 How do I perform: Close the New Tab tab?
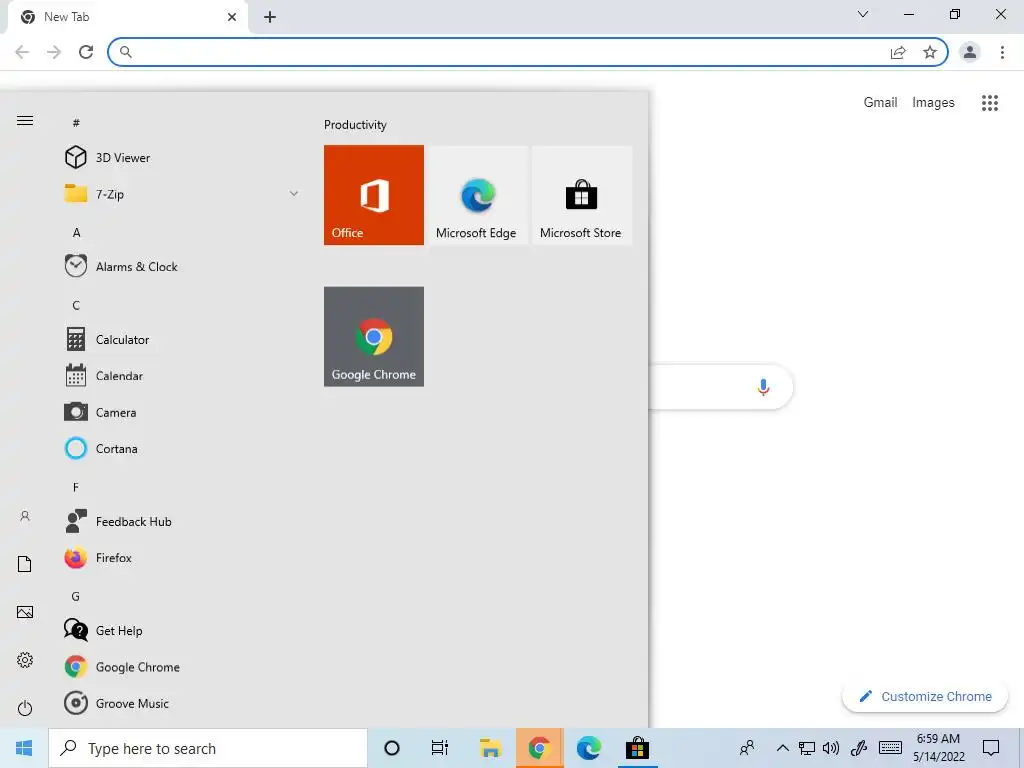[232, 17]
